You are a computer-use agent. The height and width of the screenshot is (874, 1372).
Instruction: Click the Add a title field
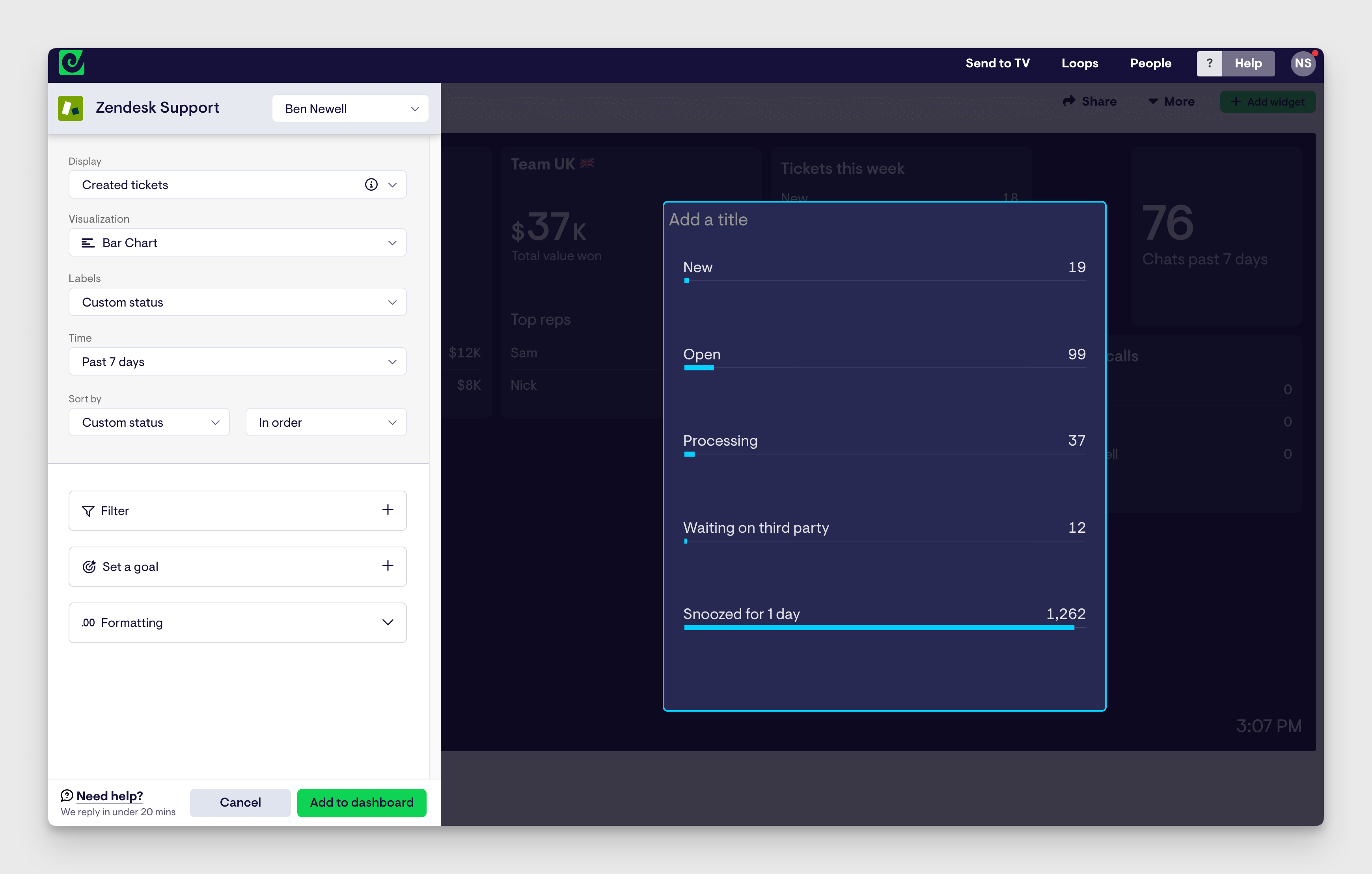click(x=708, y=220)
